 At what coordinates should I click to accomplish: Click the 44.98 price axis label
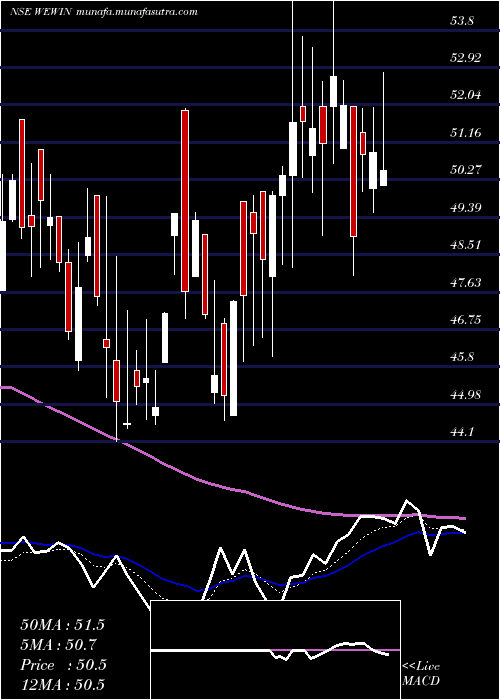466,395
